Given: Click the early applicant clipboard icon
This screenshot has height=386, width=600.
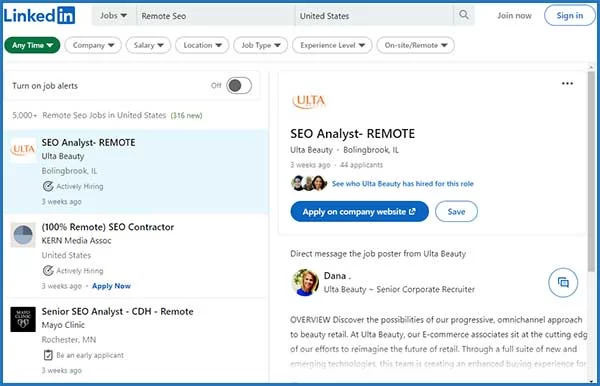Looking at the screenshot, I should 48,355.
